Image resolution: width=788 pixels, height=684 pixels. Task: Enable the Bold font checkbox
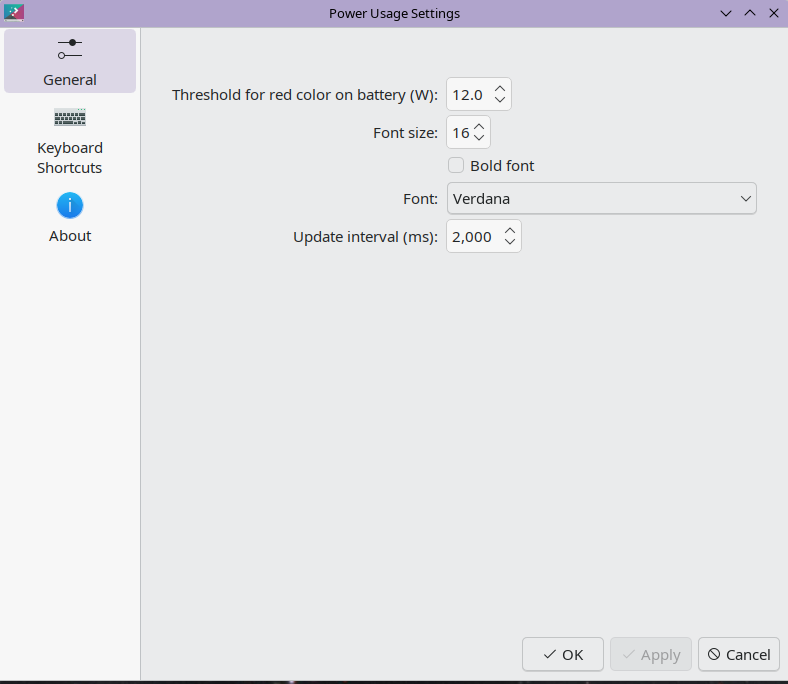[456, 165]
